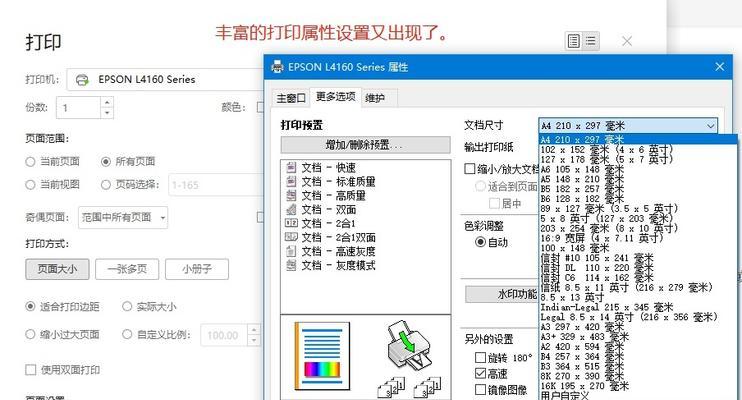This screenshot has height=400, width=742.
Task: Click 小册子 print mode button
Action: click(x=197, y=269)
